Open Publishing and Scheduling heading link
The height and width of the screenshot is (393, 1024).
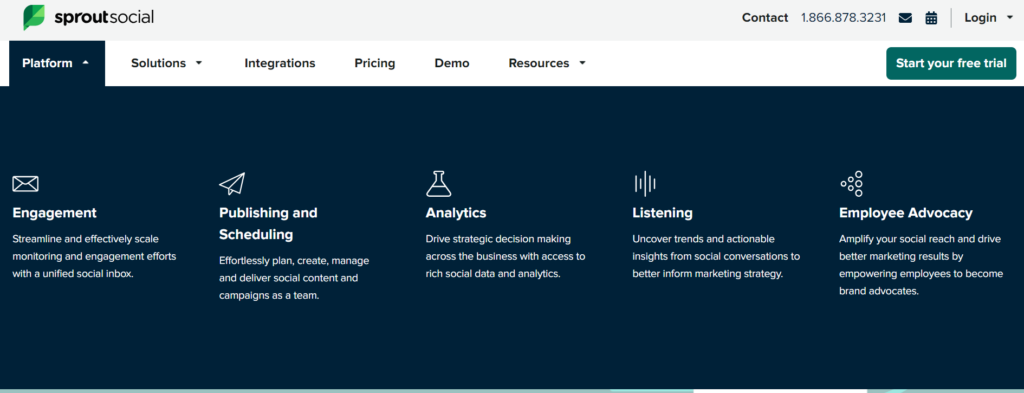click(268, 223)
